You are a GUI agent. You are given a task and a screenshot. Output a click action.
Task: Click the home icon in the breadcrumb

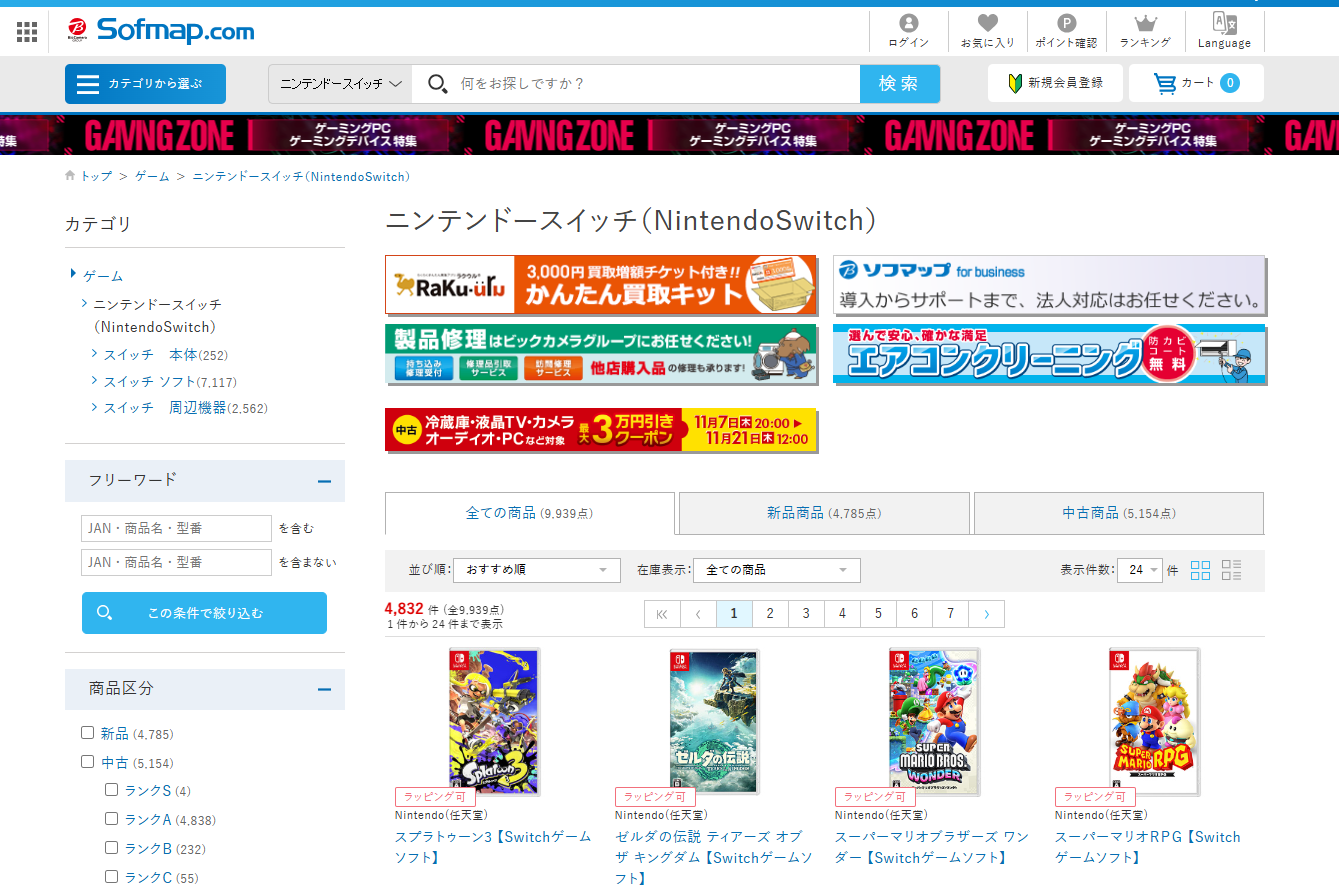[70, 176]
